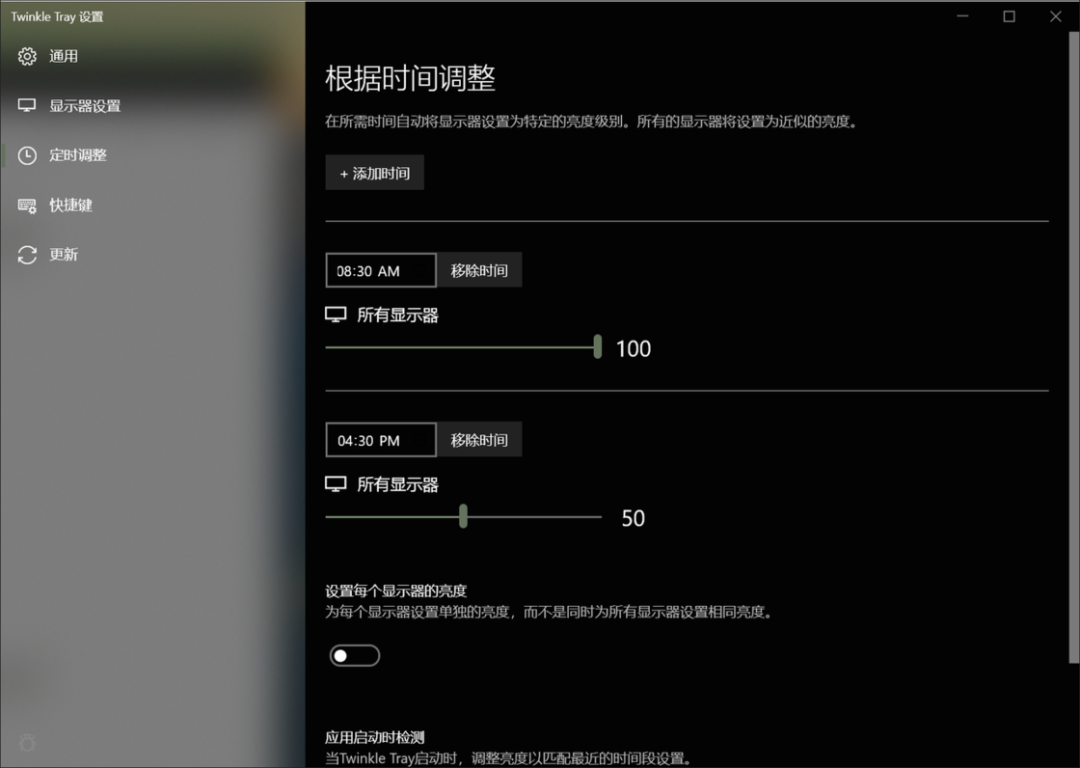1080x768 pixels.
Task: Click the 添加时间 button
Action: (374, 172)
